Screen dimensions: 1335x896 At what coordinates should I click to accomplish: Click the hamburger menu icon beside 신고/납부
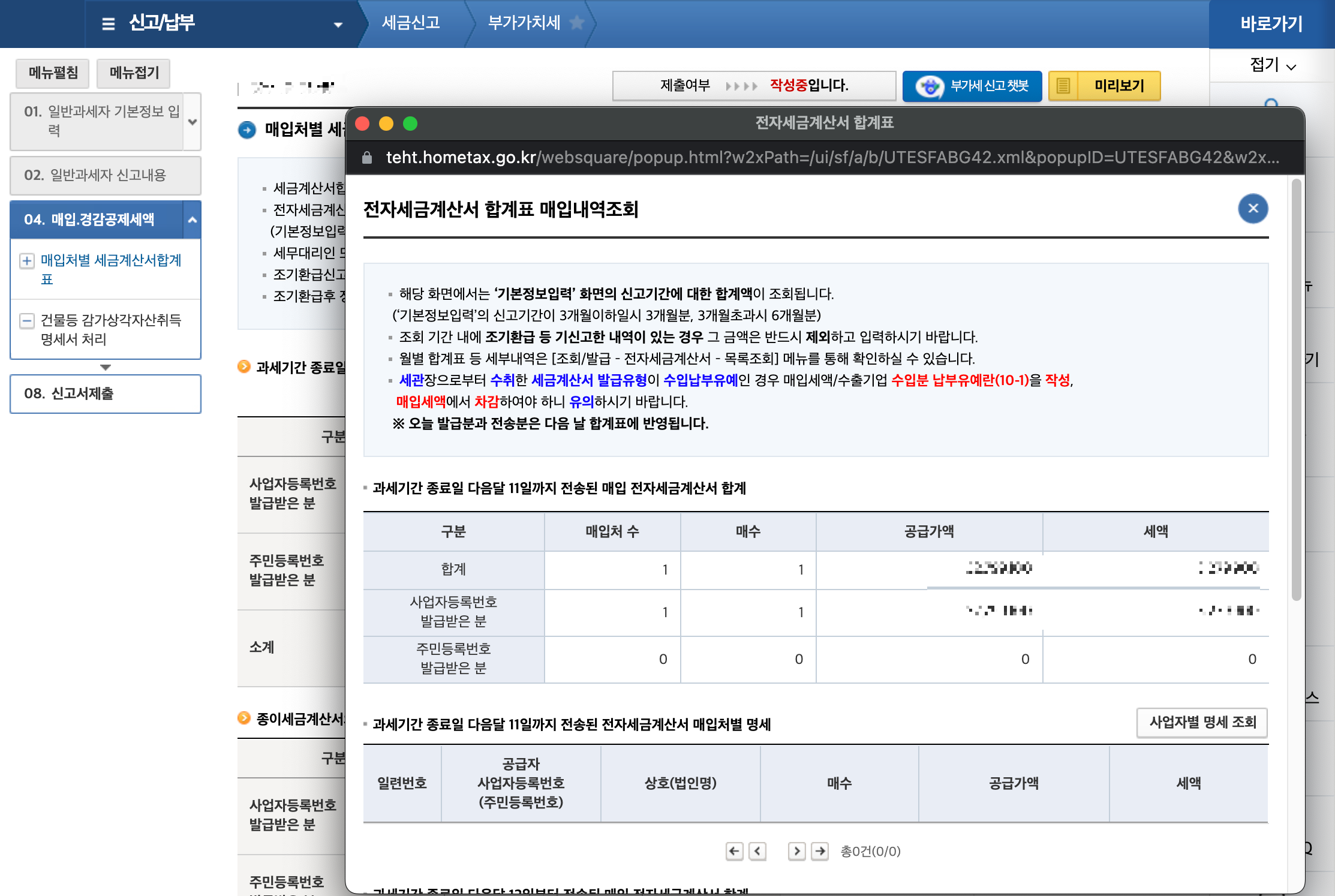108,24
